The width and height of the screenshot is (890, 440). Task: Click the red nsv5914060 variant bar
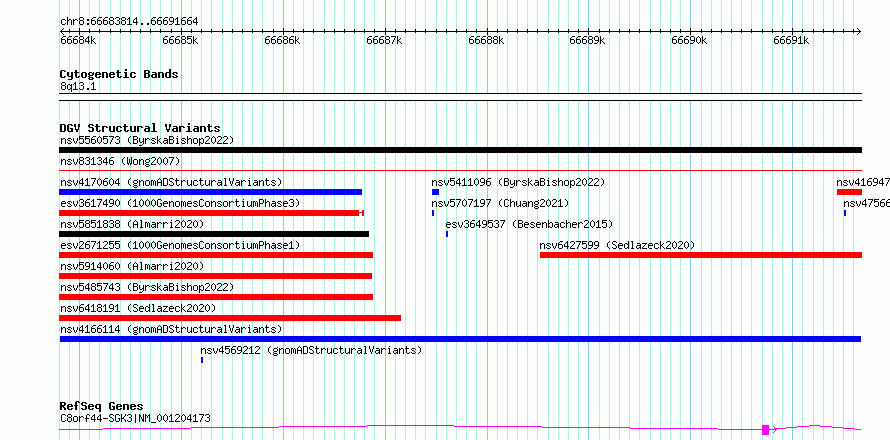(216, 276)
